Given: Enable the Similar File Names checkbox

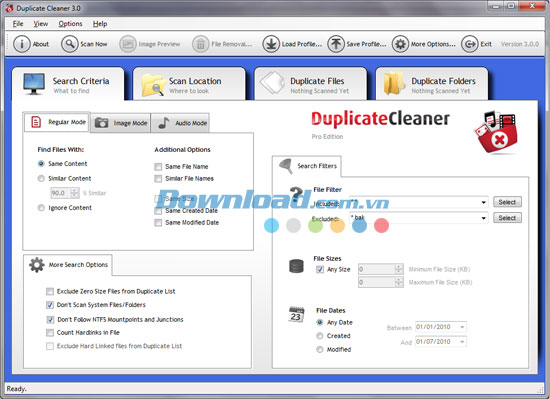Looking at the screenshot, I should 158,179.
